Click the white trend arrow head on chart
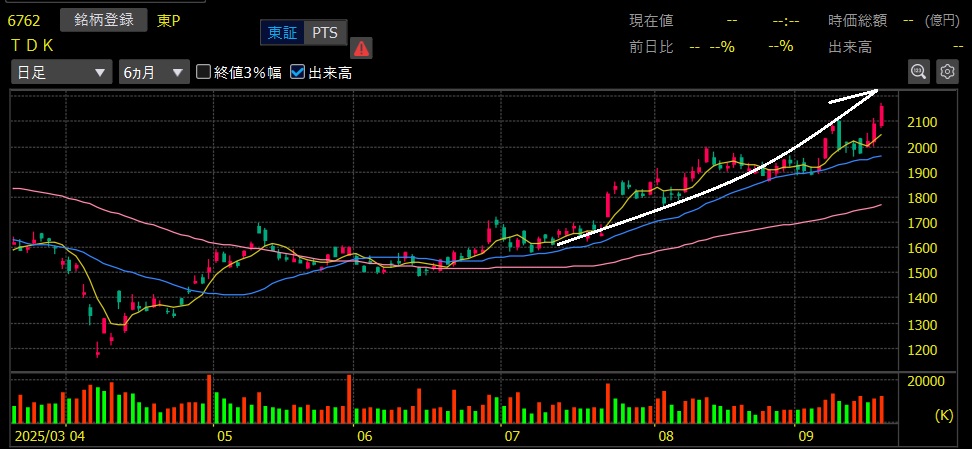 872,93
